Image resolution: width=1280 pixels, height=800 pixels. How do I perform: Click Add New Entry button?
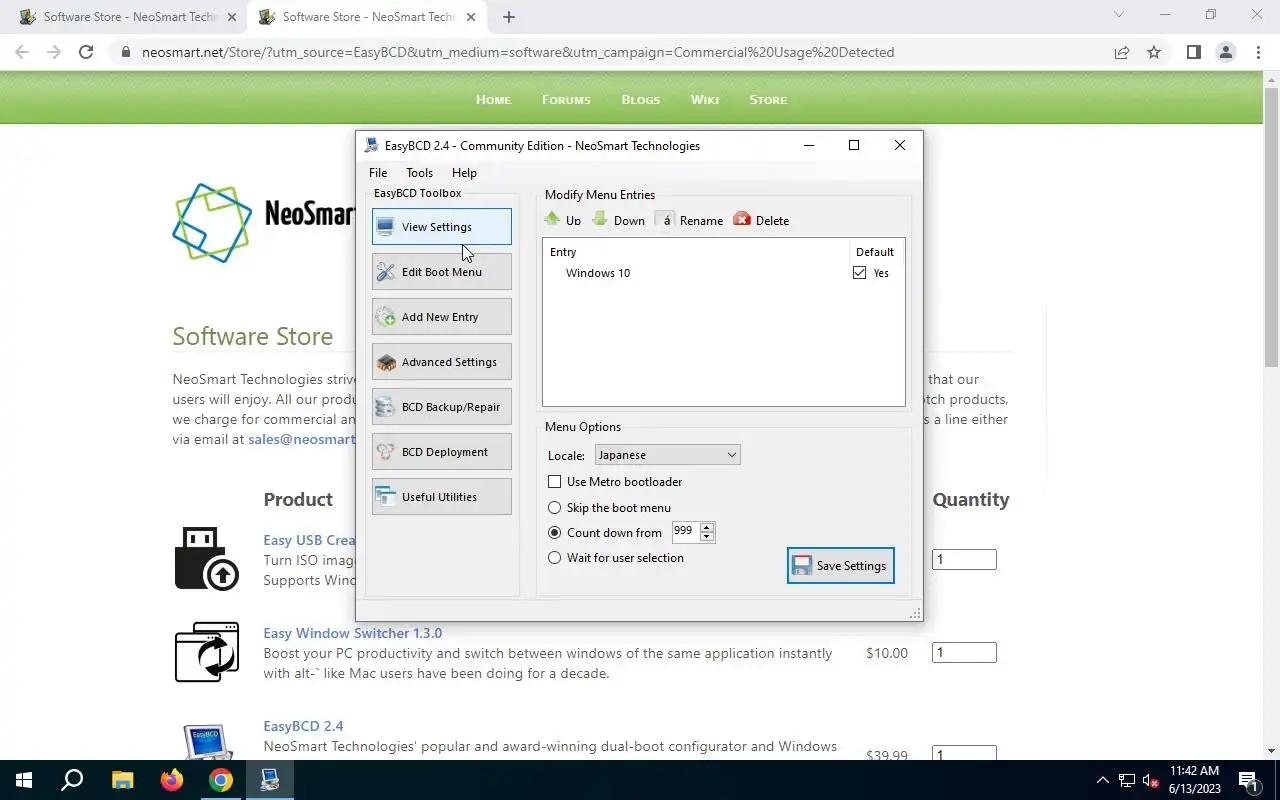point(441,316)
